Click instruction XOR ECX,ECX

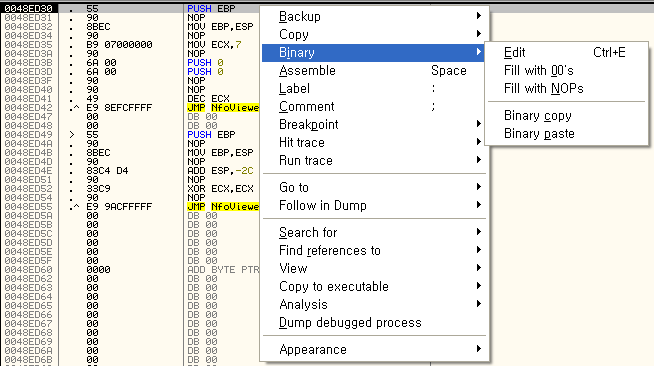point(220,188)
